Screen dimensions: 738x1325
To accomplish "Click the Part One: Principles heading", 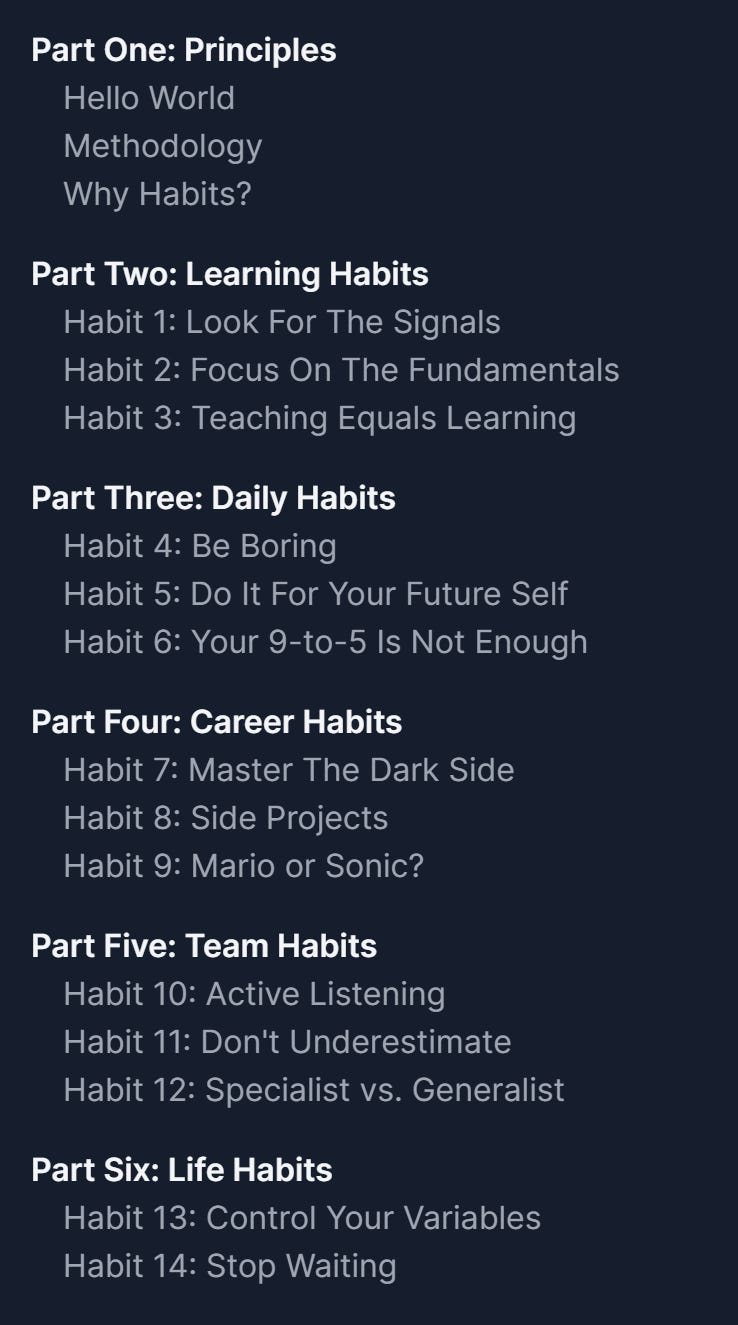I will pyautogui.click(x=184, y=50).
